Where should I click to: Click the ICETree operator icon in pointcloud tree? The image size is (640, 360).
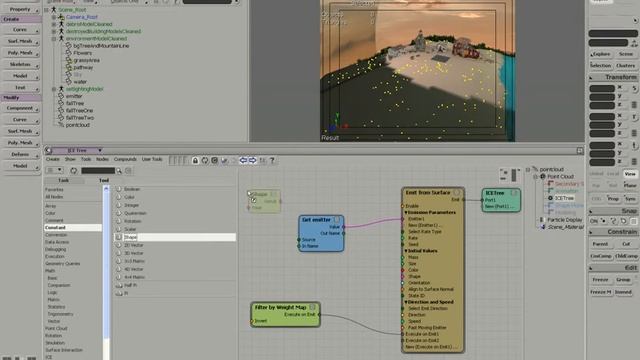point(550,198)
